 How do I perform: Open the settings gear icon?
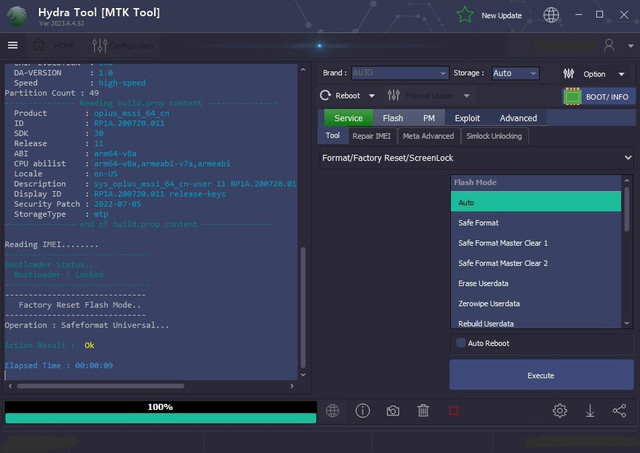pos(560,411)
